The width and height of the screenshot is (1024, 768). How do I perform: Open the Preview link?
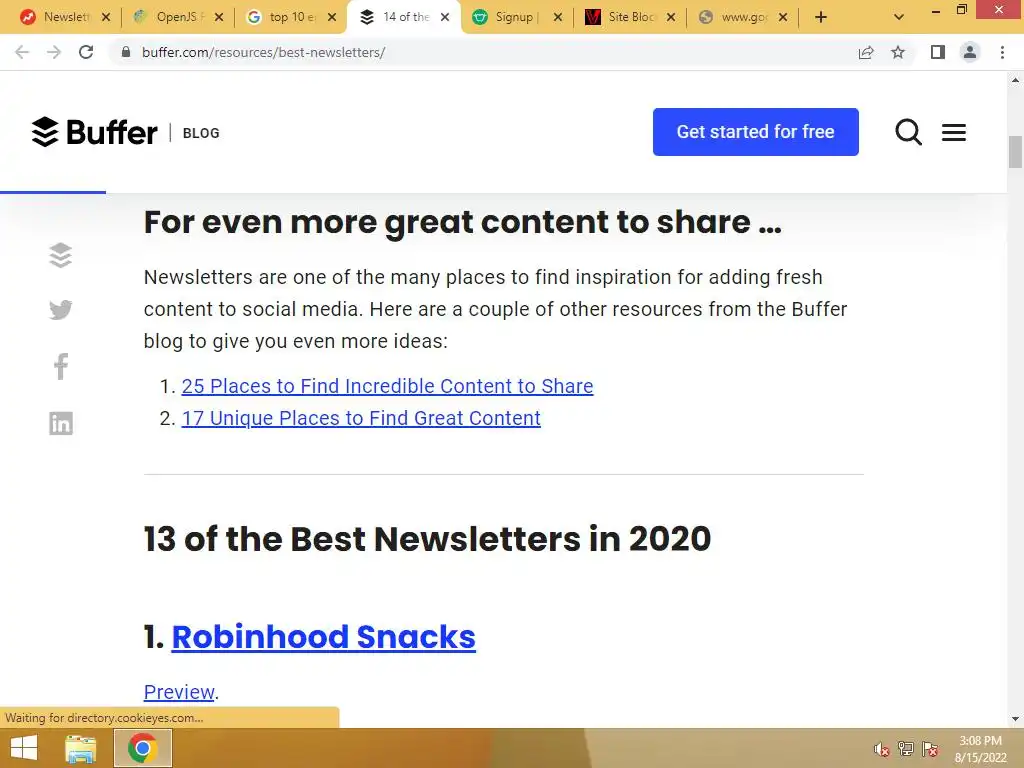179,692
